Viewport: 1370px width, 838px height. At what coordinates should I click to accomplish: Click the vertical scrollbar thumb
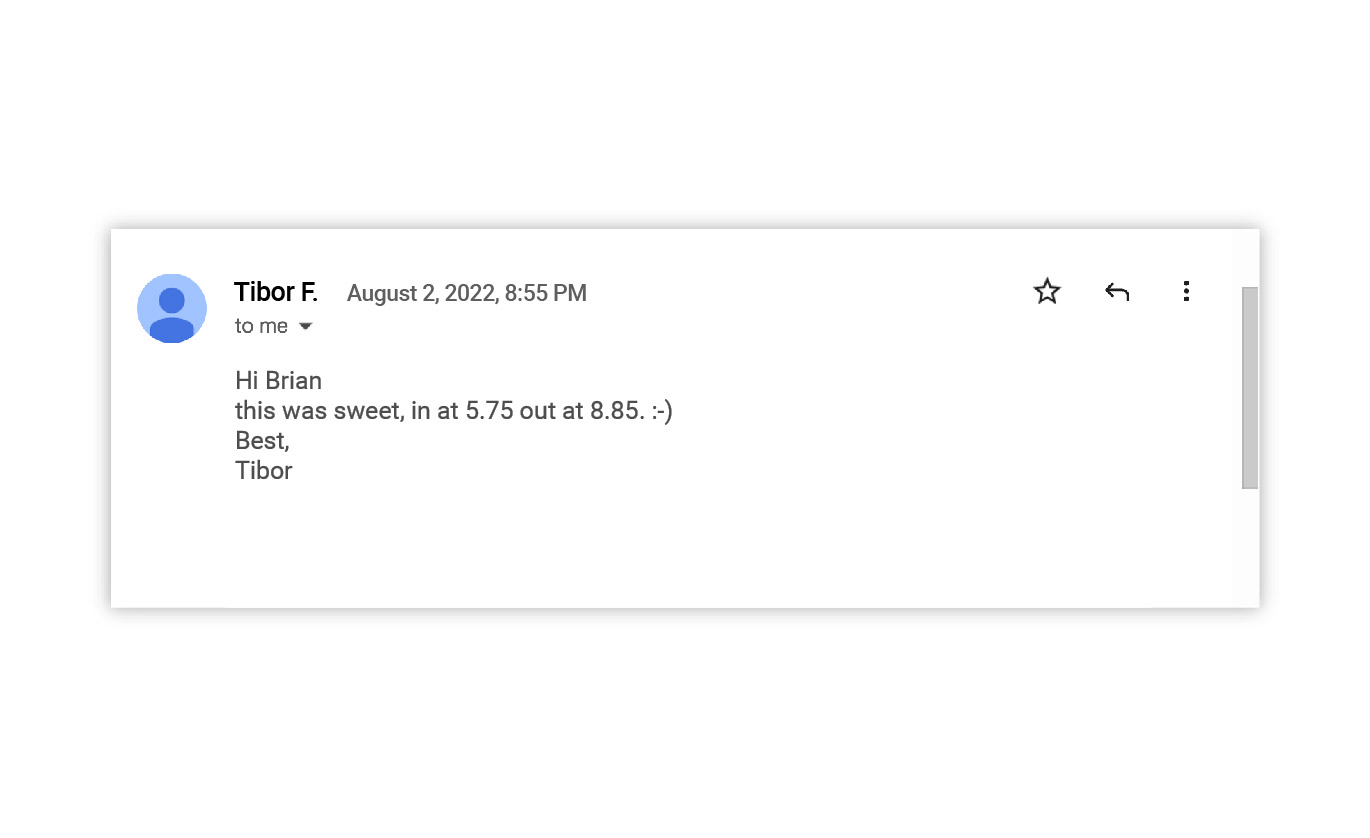[x=1250, y=388]
